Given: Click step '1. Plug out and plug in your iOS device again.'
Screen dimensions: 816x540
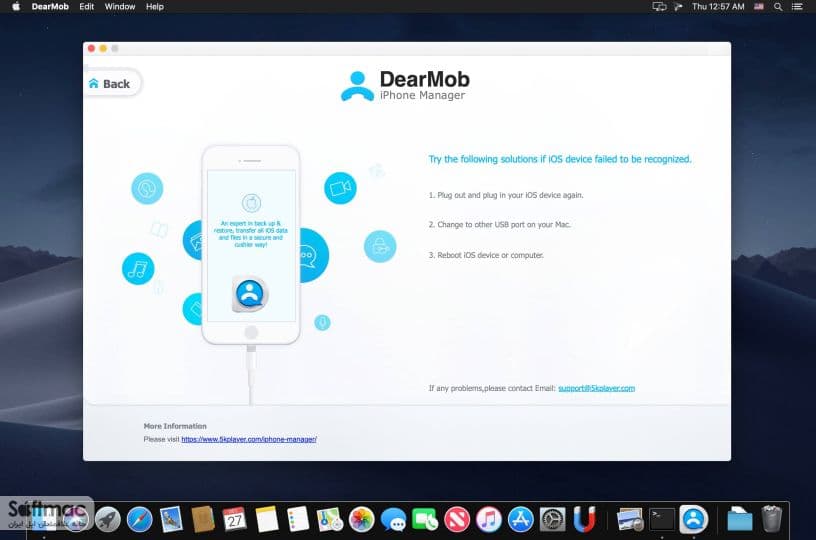Looking at the screenshot, I should tap(506, 195).
